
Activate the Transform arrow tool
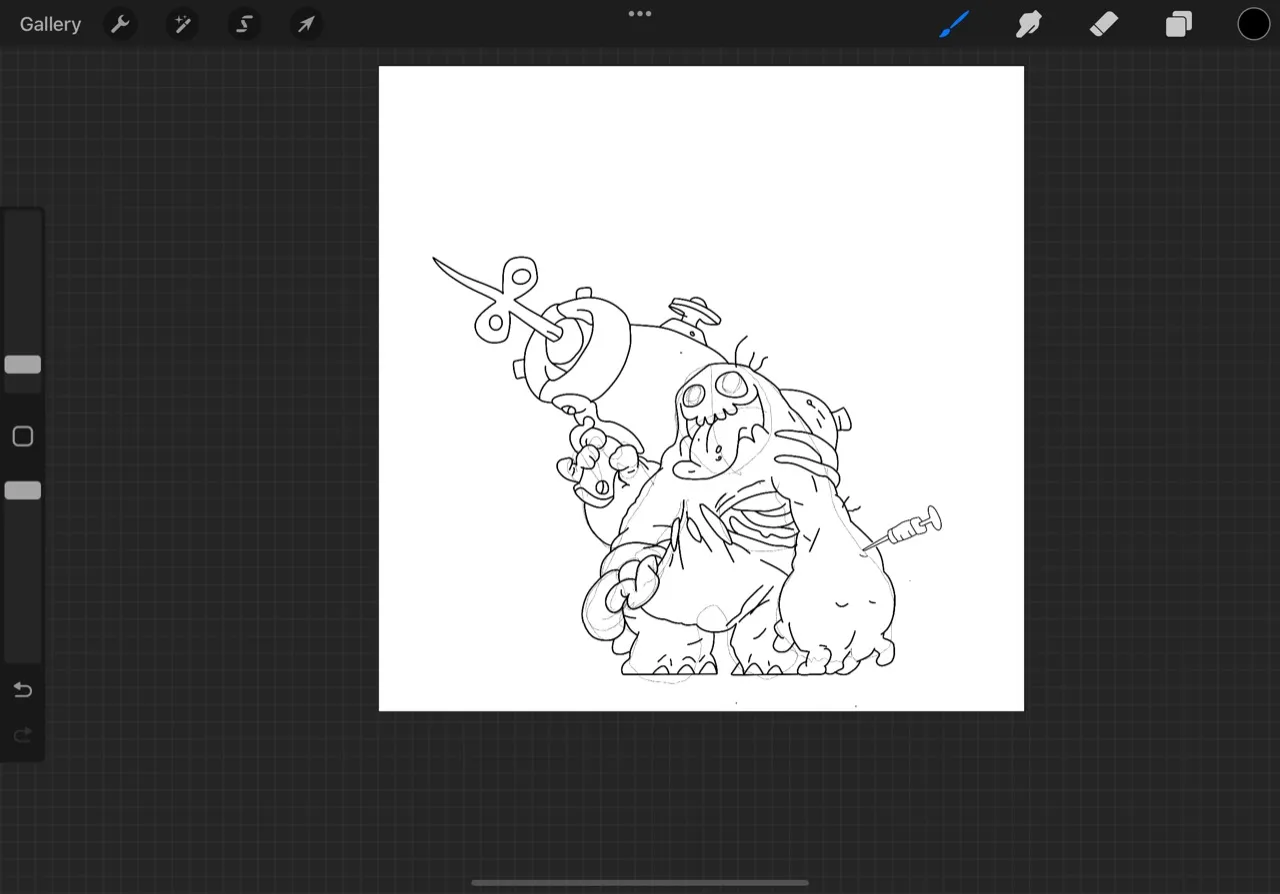[x=306, y=24]
